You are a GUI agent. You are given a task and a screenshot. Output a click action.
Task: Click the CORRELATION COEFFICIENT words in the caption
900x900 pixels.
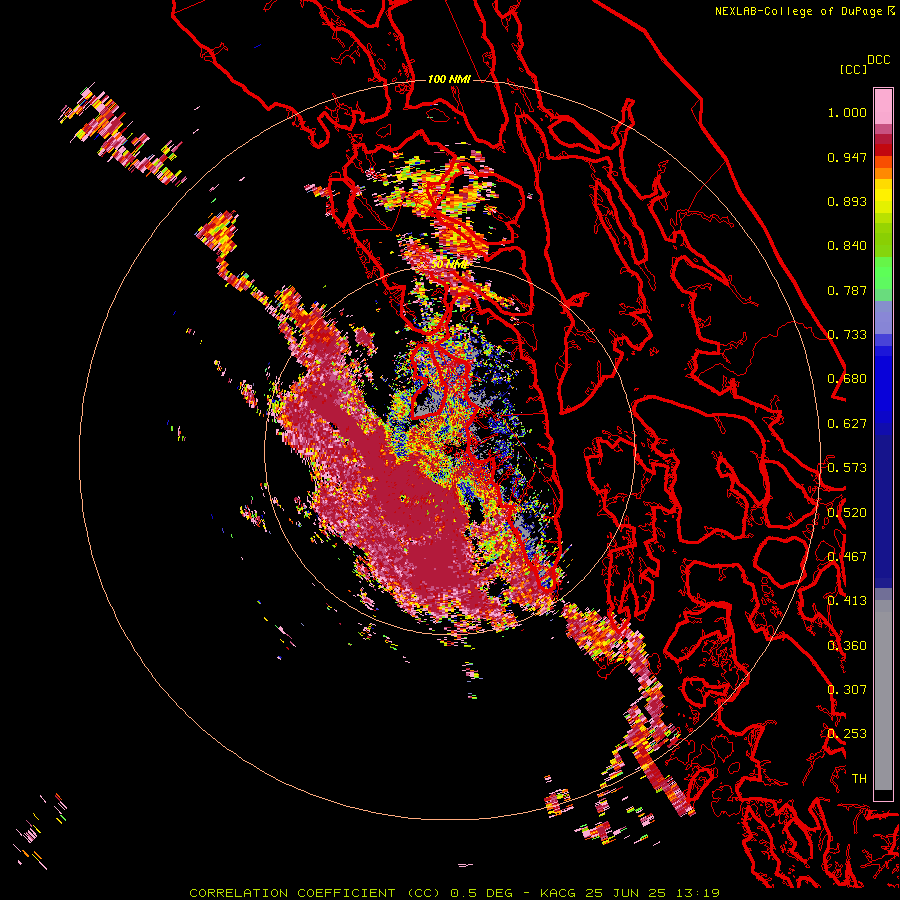pos(292,893)
